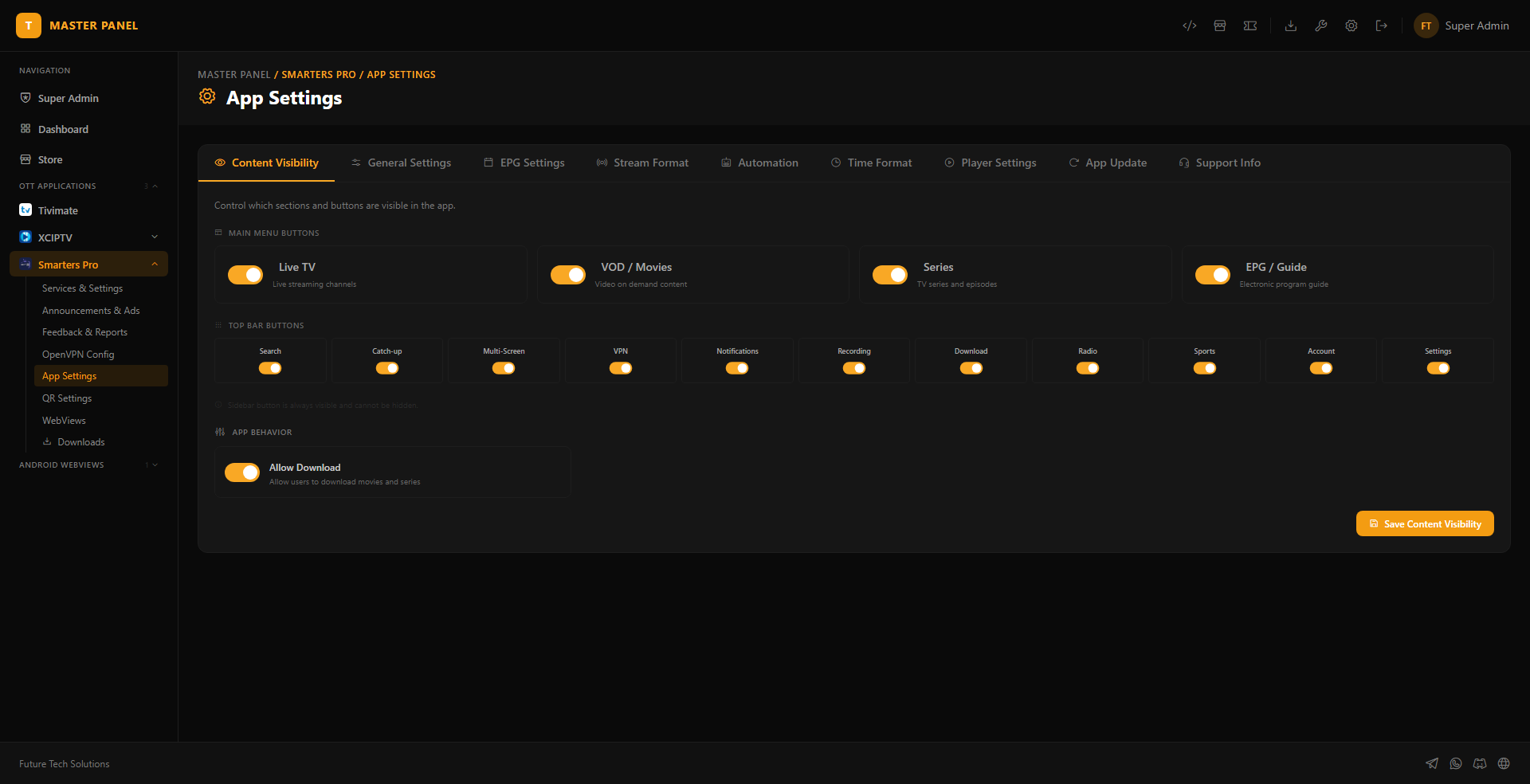1530x784 pixels.
Task: Switch to the General Settings tab
Action: (401, 163)
